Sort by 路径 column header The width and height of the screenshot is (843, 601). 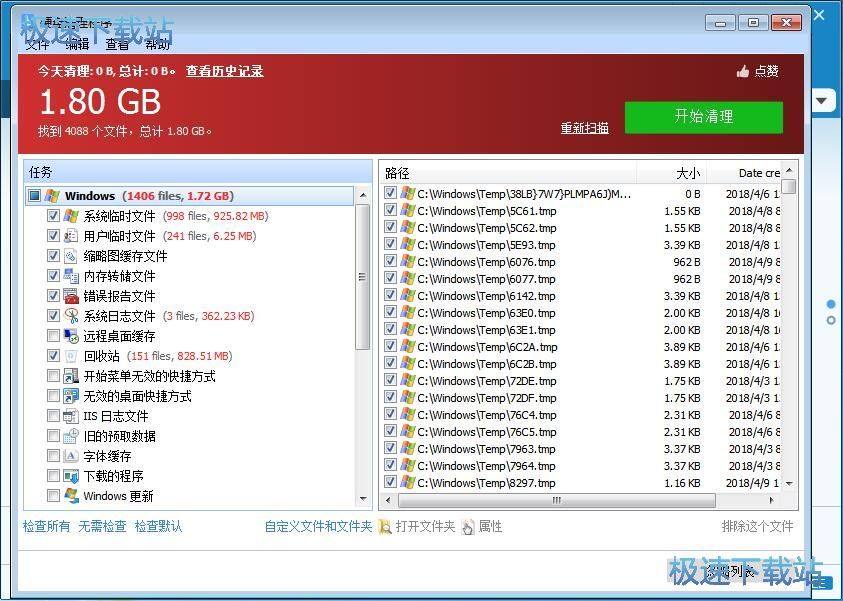tap(509, 173)
